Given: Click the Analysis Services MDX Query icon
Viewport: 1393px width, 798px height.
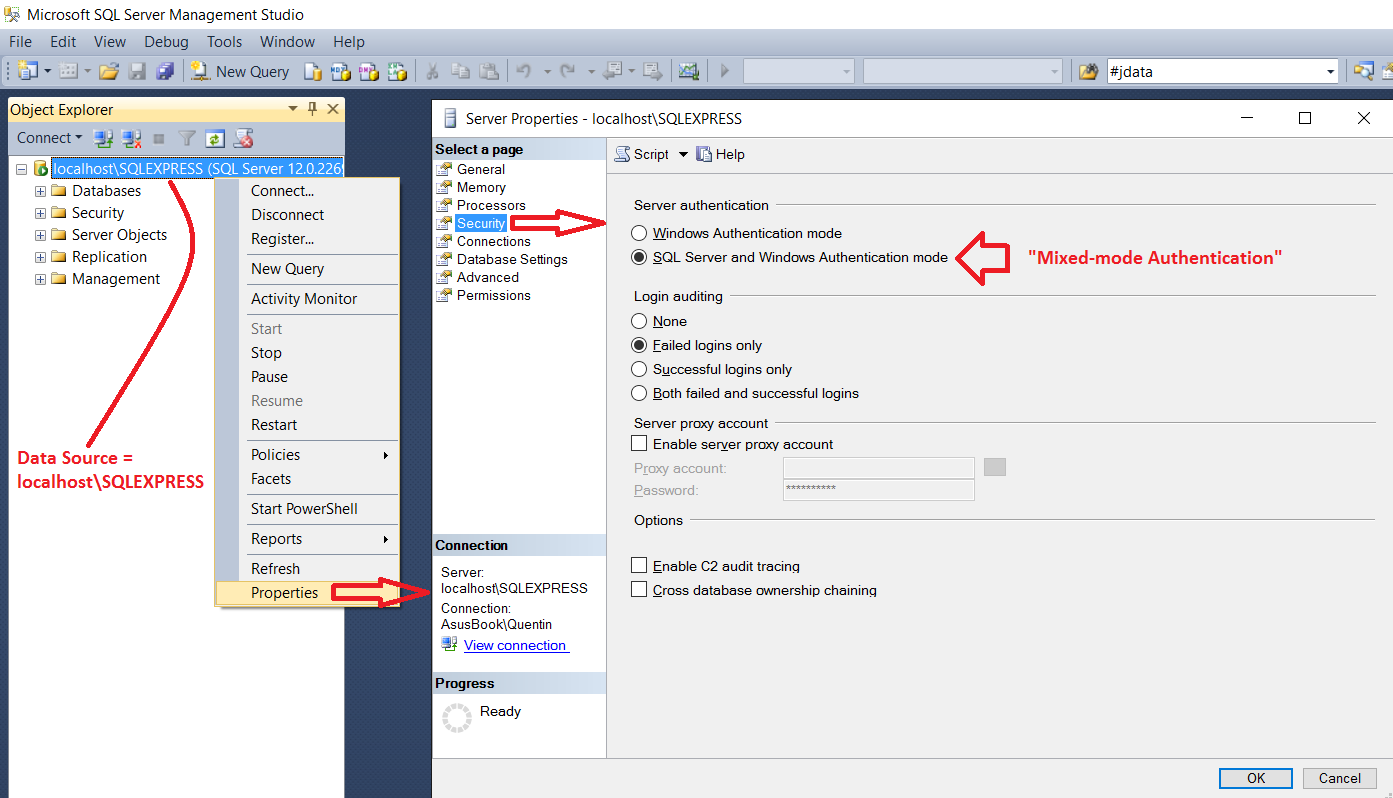Looking at the screenshot, I should pos(340,71).
